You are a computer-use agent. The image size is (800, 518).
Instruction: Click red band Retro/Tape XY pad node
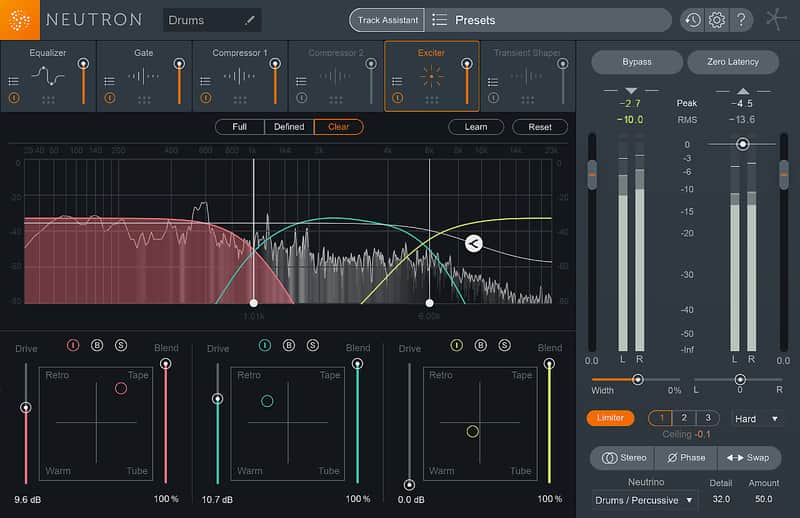pos(121,388)
